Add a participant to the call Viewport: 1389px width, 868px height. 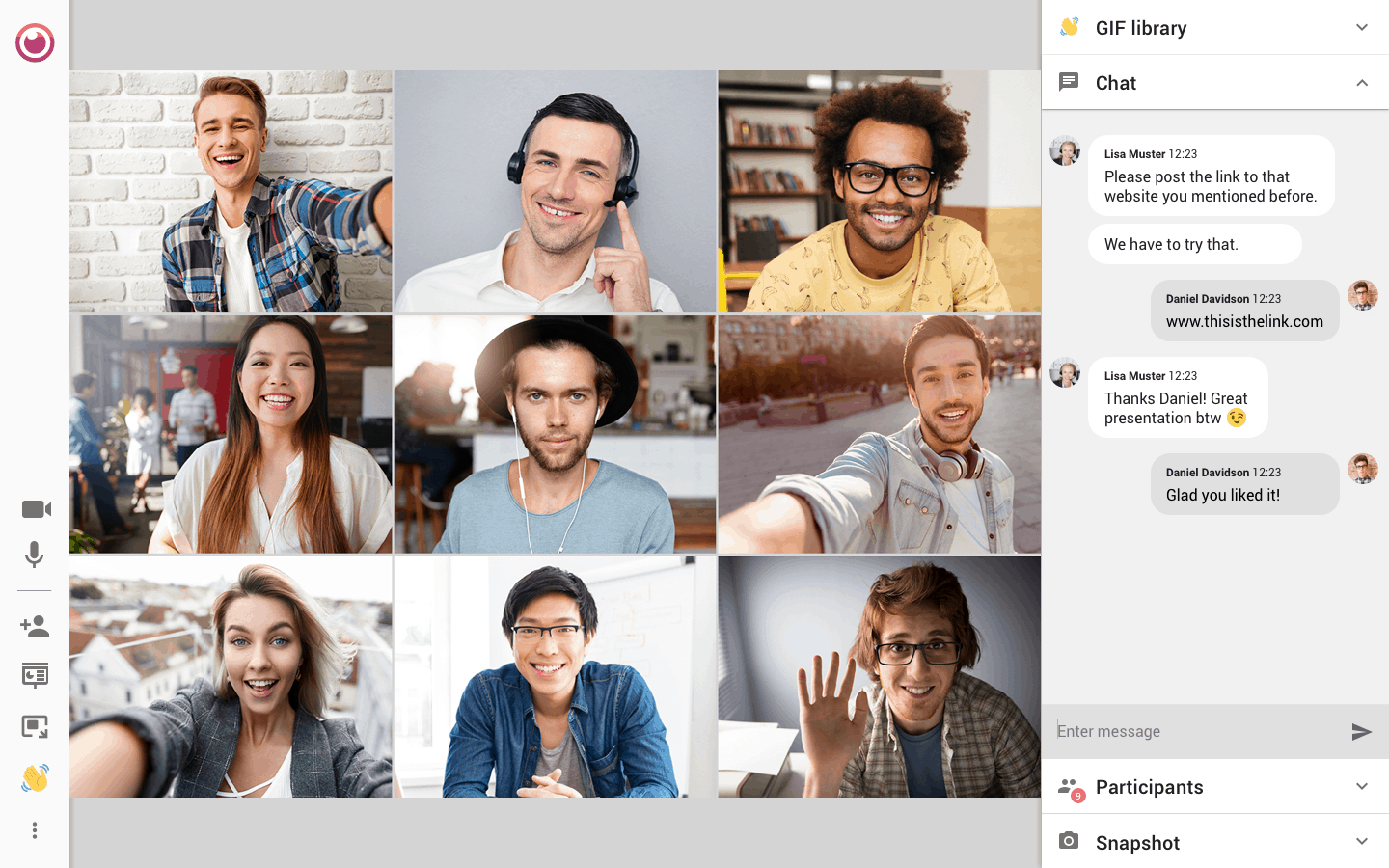pos(35,626)
